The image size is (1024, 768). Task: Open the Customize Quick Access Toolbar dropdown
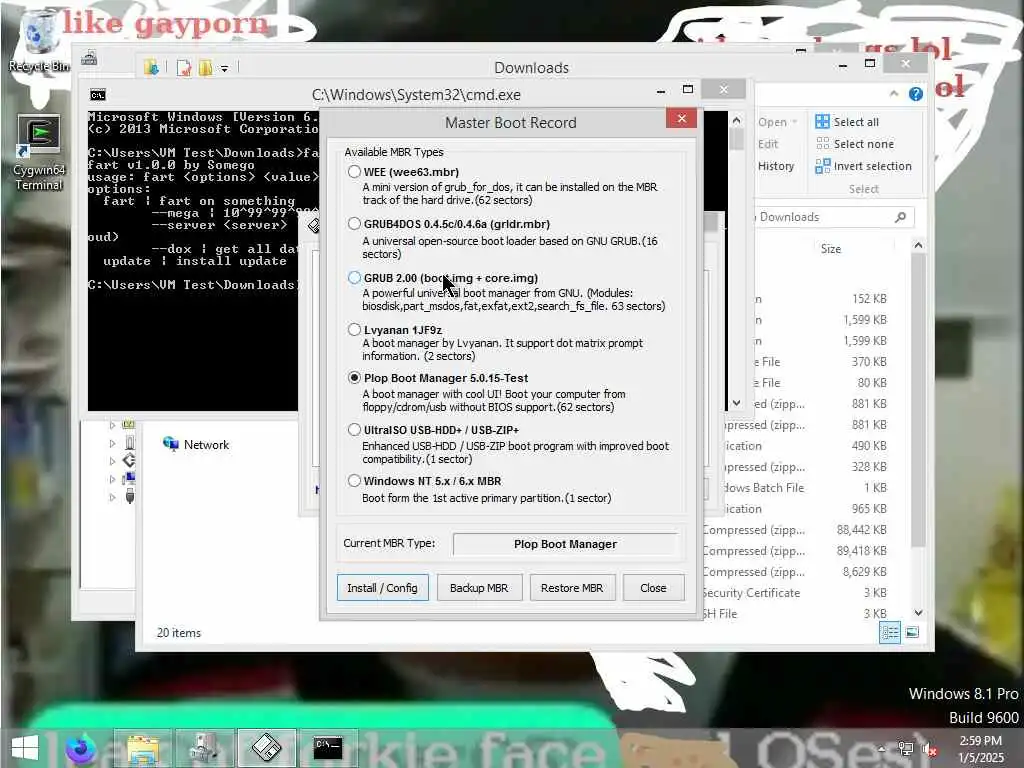pos(224,68)
